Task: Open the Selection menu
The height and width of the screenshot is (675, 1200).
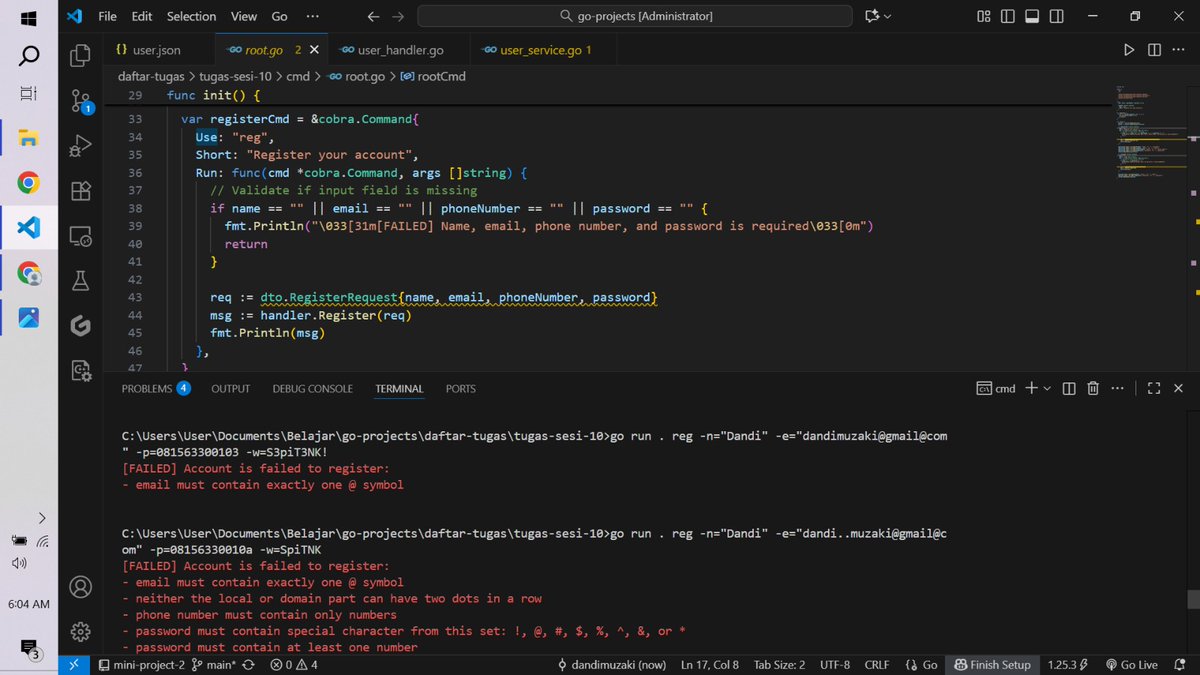Action: (x=191, y=16)
